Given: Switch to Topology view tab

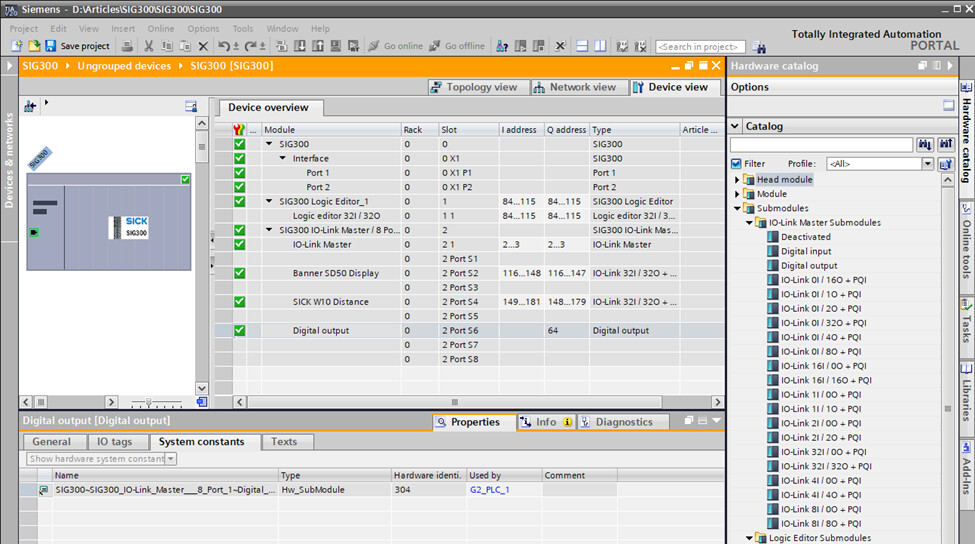Looking at the screenshot, I should [x=479, y=87].
